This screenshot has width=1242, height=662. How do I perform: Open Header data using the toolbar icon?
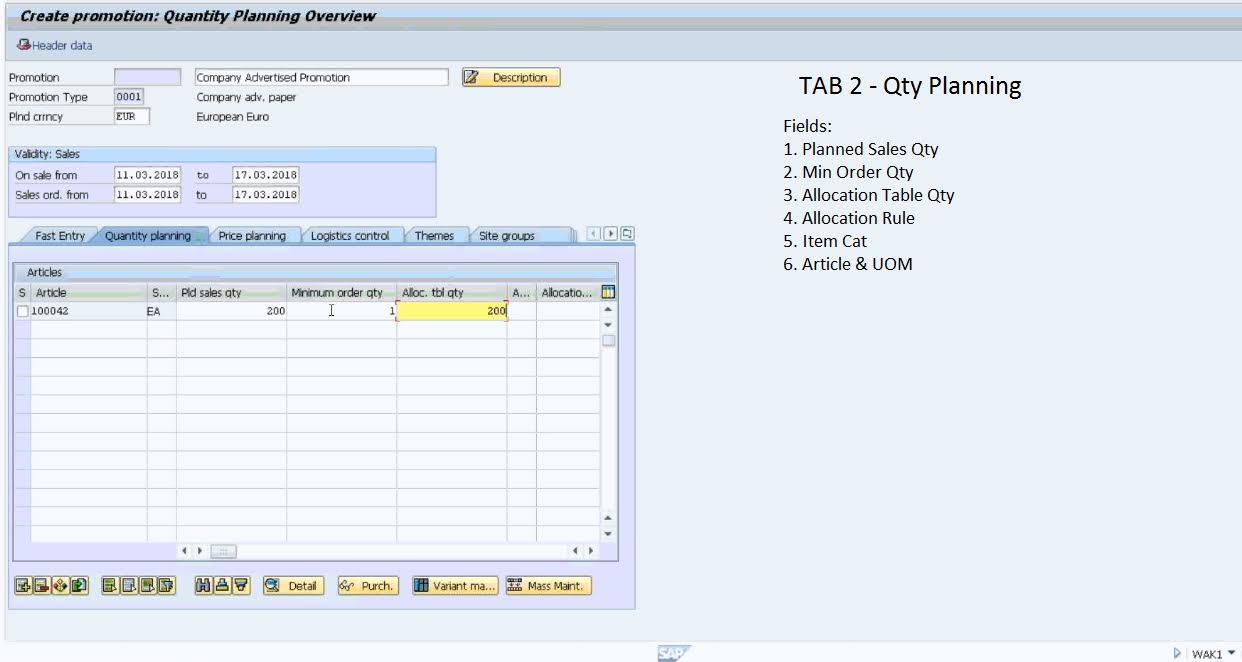pyautogui.click(x=25, y=45)
